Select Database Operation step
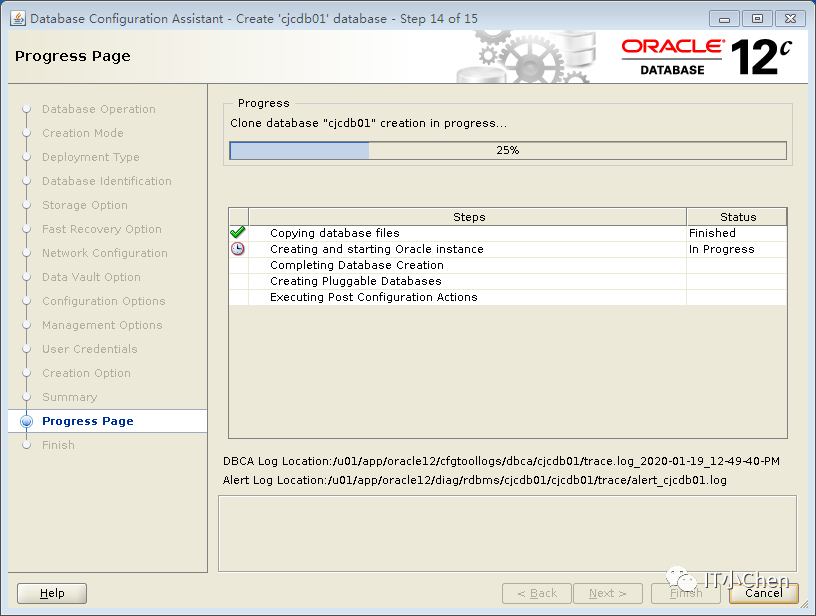816x616 pixels. coord(98,109)
